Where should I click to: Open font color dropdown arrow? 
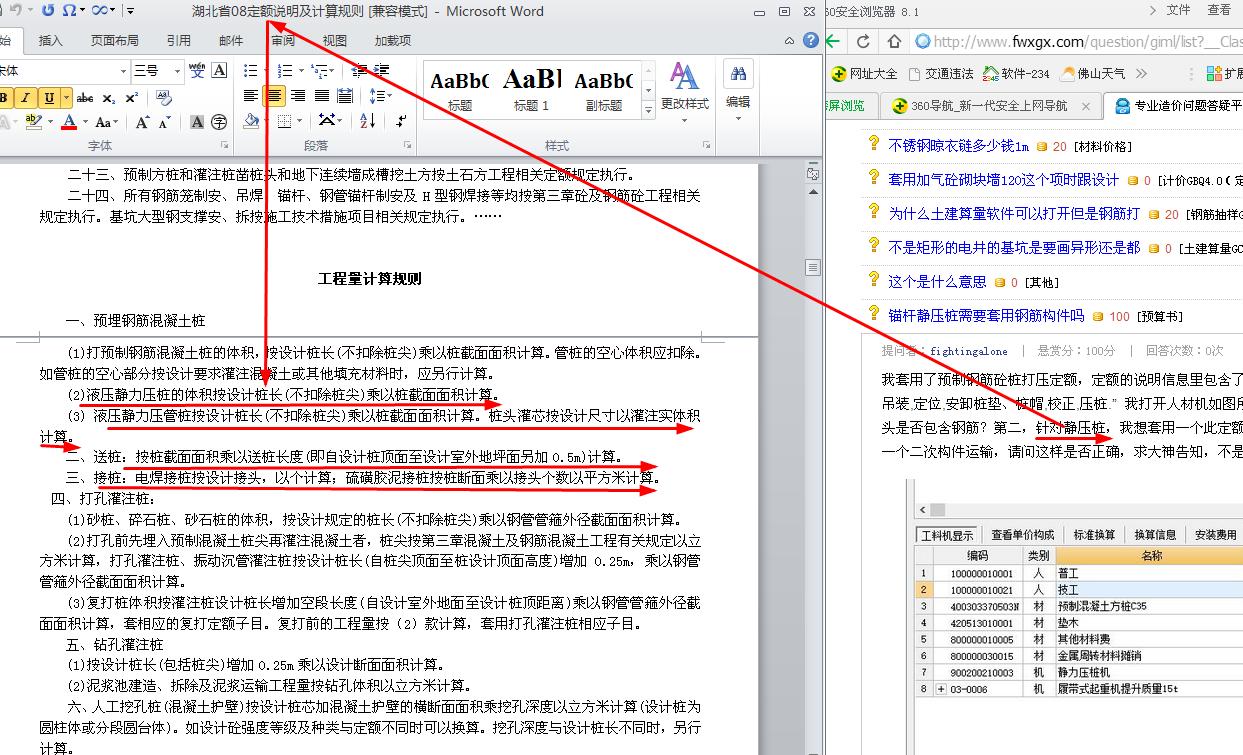coord(85,122)
